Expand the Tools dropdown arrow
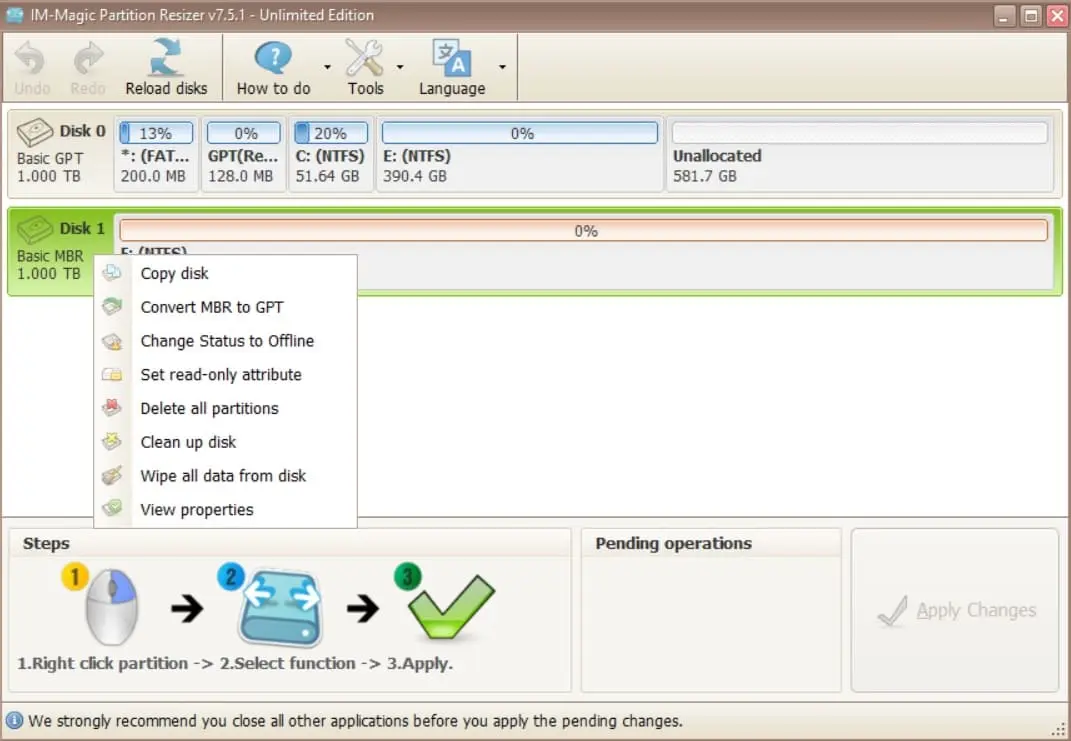The width and height of the screenshot is (1071, 741). pyautogui.click(x=400, y=67)
